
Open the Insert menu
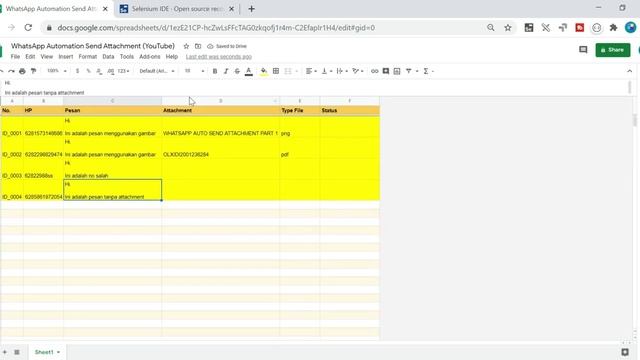pos(66,57)
